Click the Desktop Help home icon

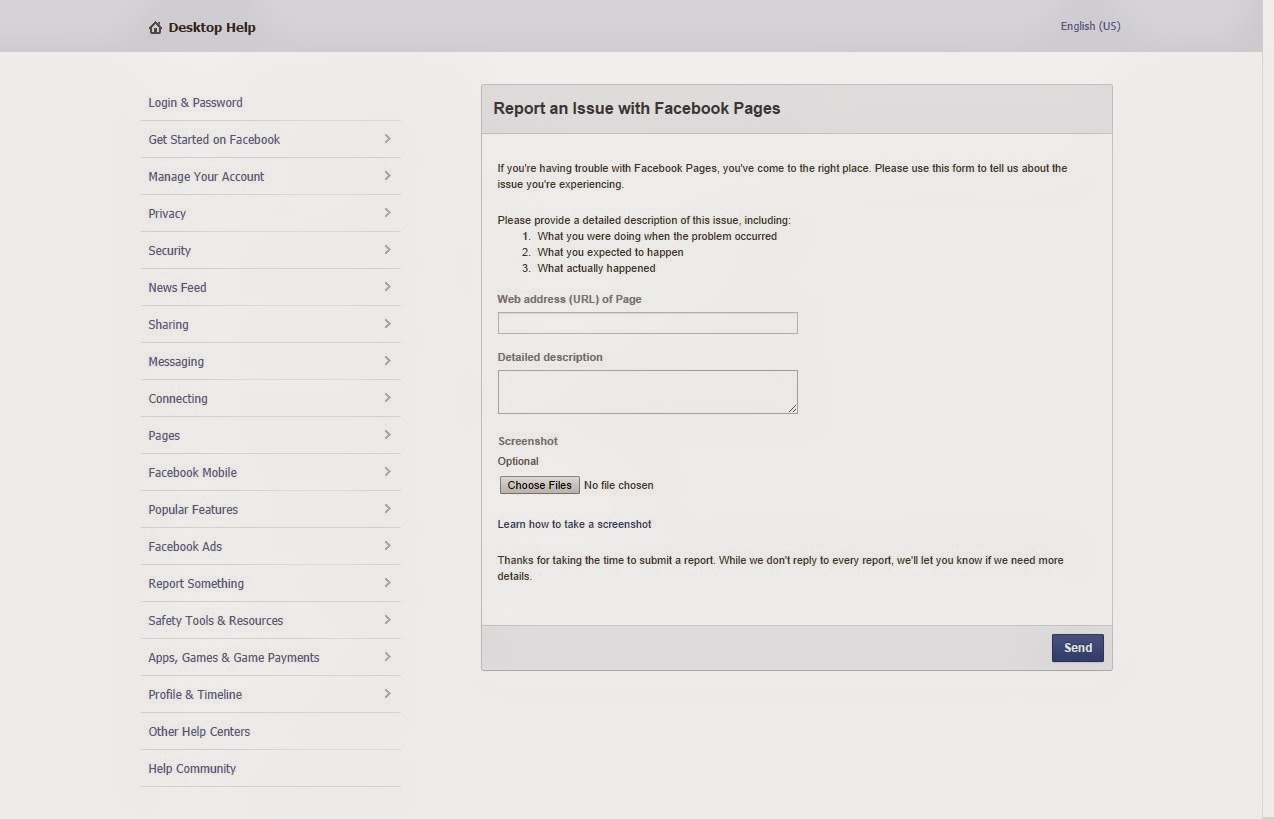pyautogui.click(x=155, y=28)
